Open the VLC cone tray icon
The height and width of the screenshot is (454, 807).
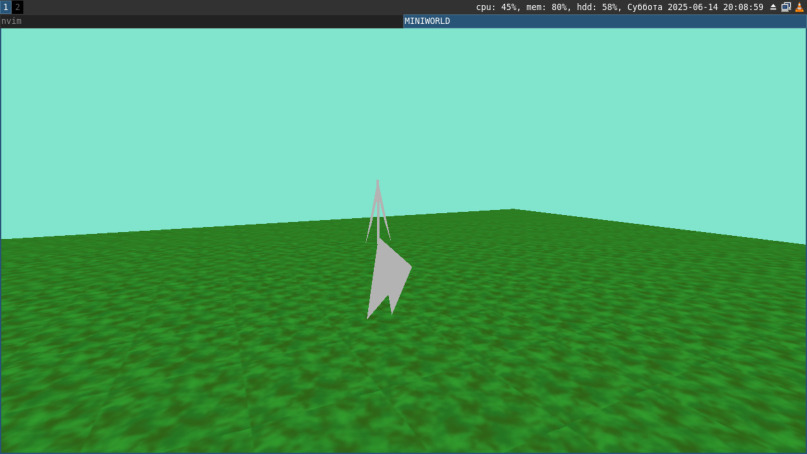pos(799,7)
